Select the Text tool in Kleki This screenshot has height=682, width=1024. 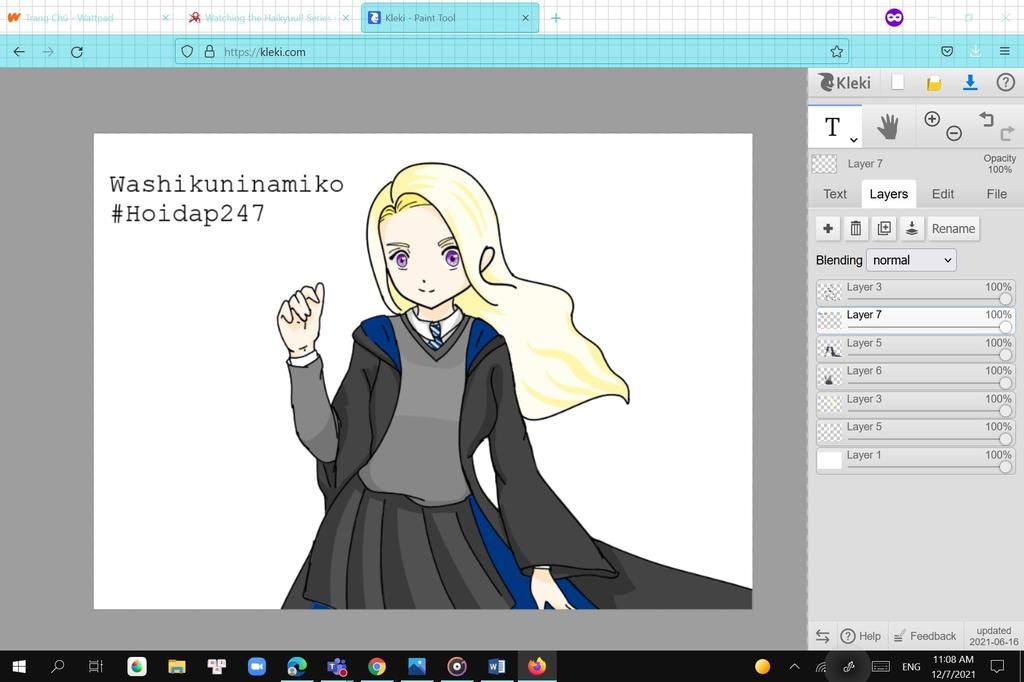[832, 127]
